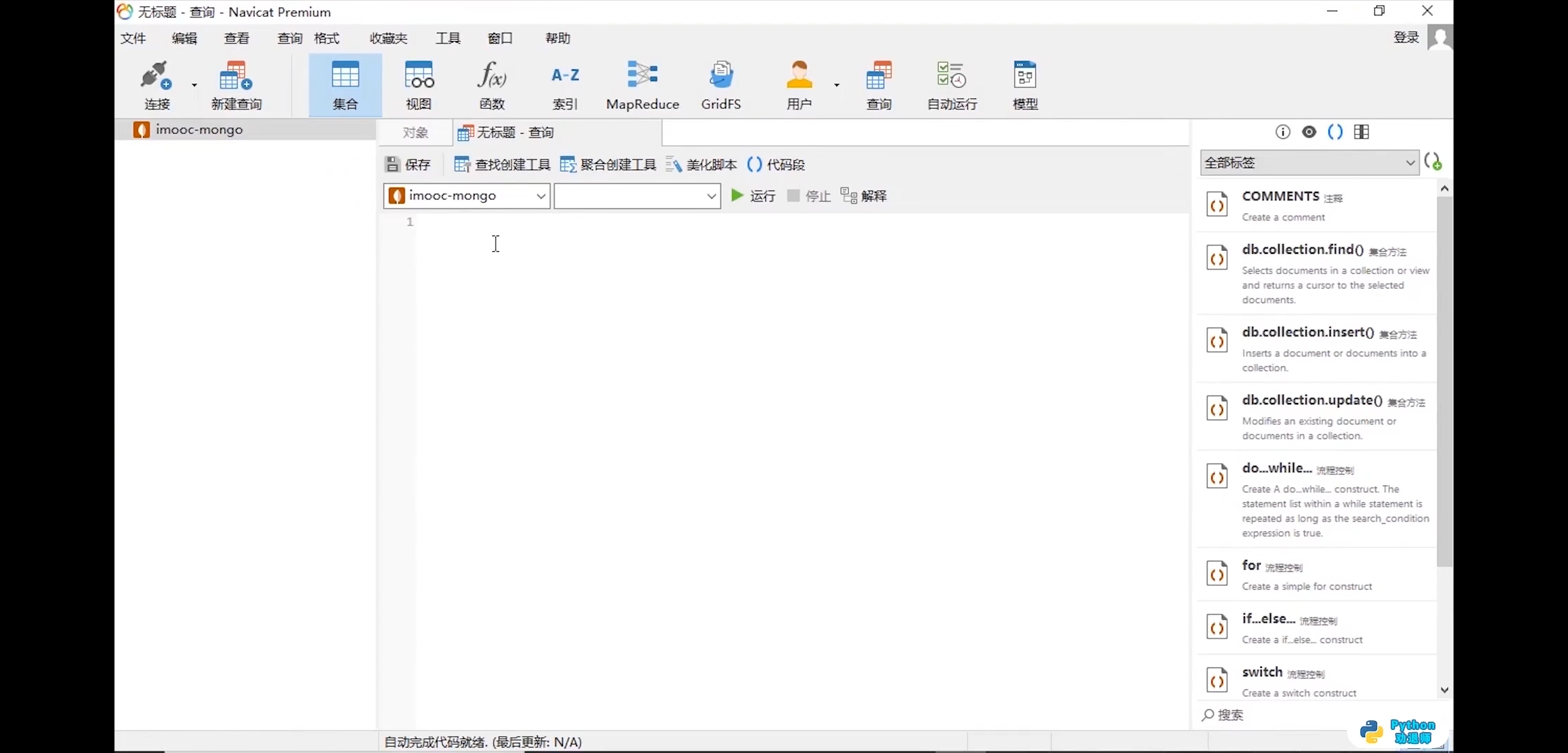This screenshot has height=753, width=1568.
Task: Toggle the preview eye icon in right panel
Action: pyautogui.click(x=1309, y=132)
